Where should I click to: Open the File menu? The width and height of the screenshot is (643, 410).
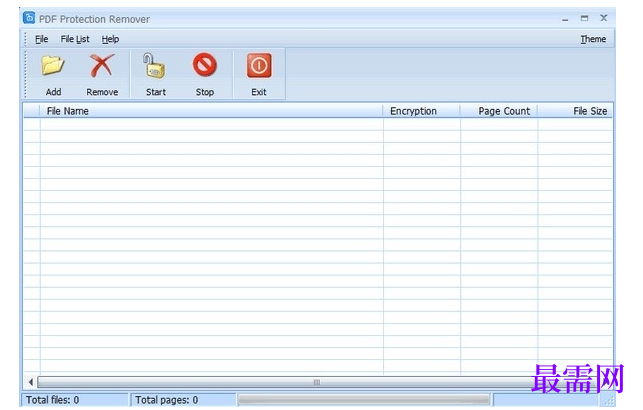41,39
